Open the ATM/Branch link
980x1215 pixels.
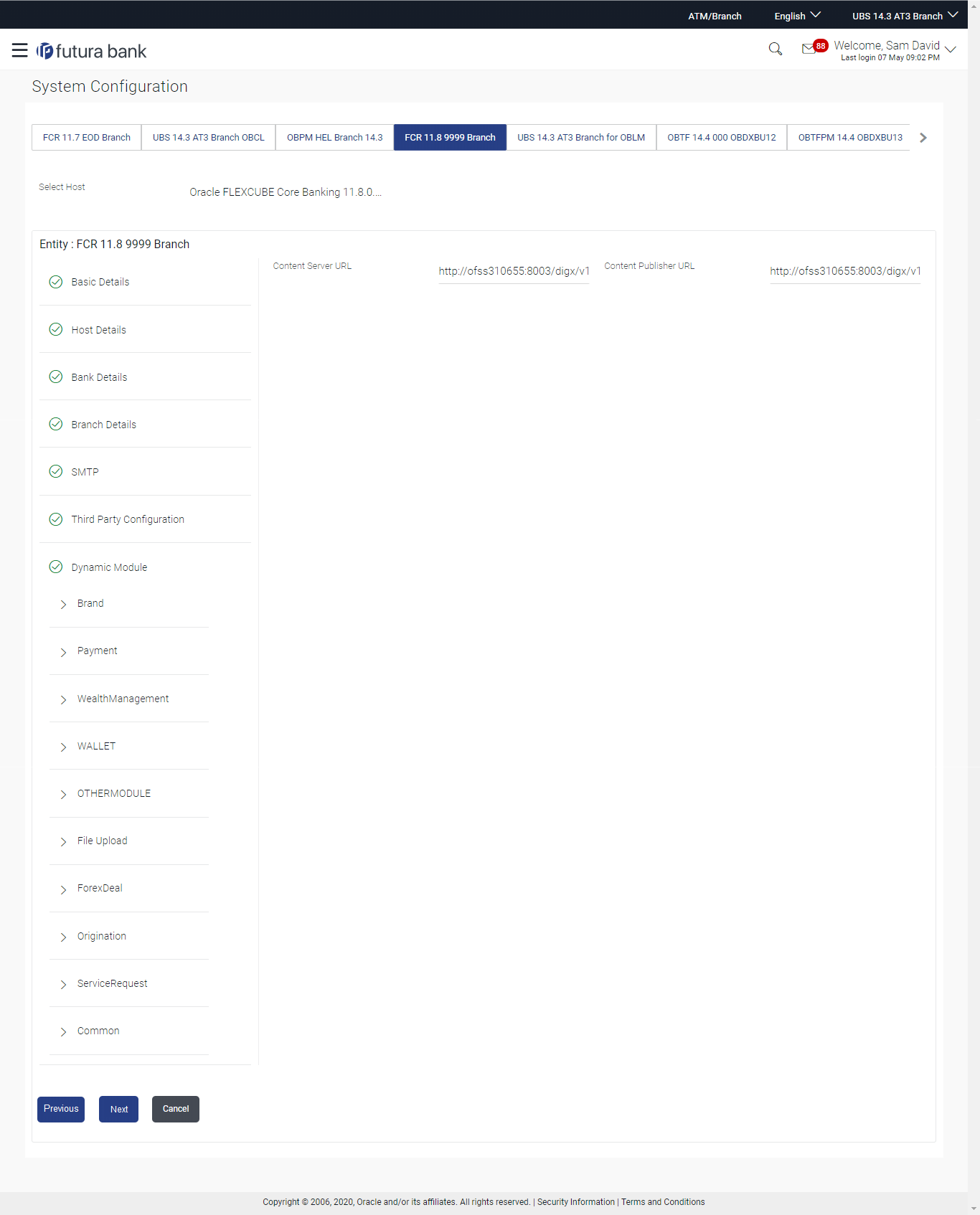tap(715, 16)
